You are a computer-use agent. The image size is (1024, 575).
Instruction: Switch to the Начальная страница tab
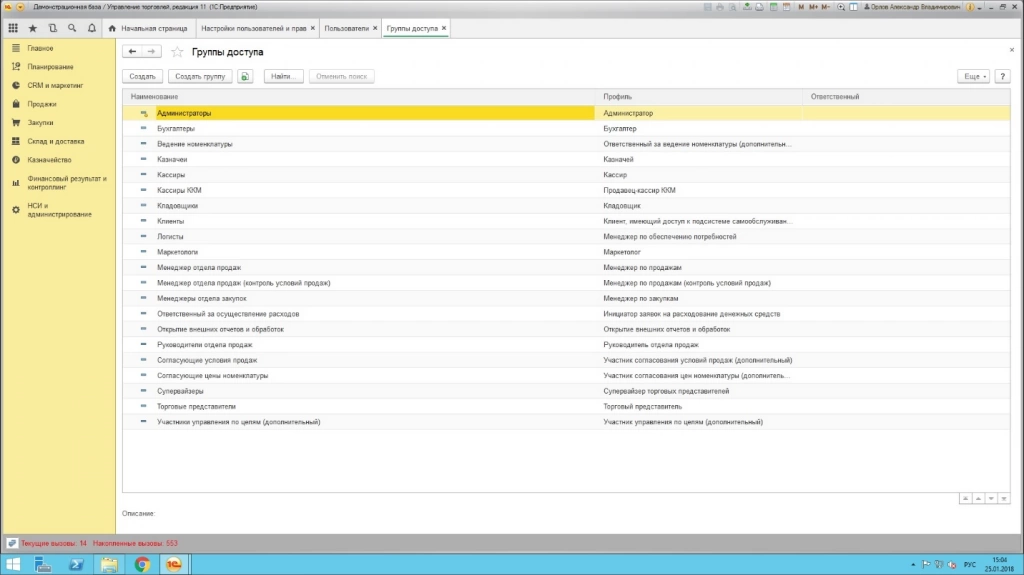pos(148,28)
